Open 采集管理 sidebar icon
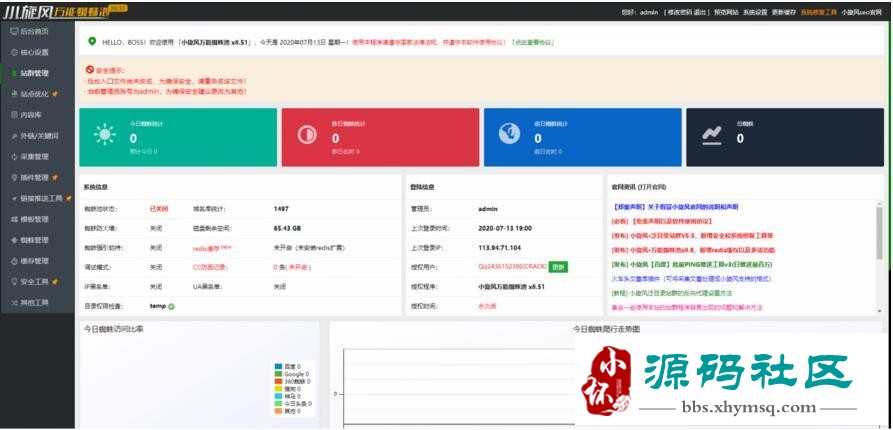The width and height of the screenshot is (893, 430). (14, 157)
